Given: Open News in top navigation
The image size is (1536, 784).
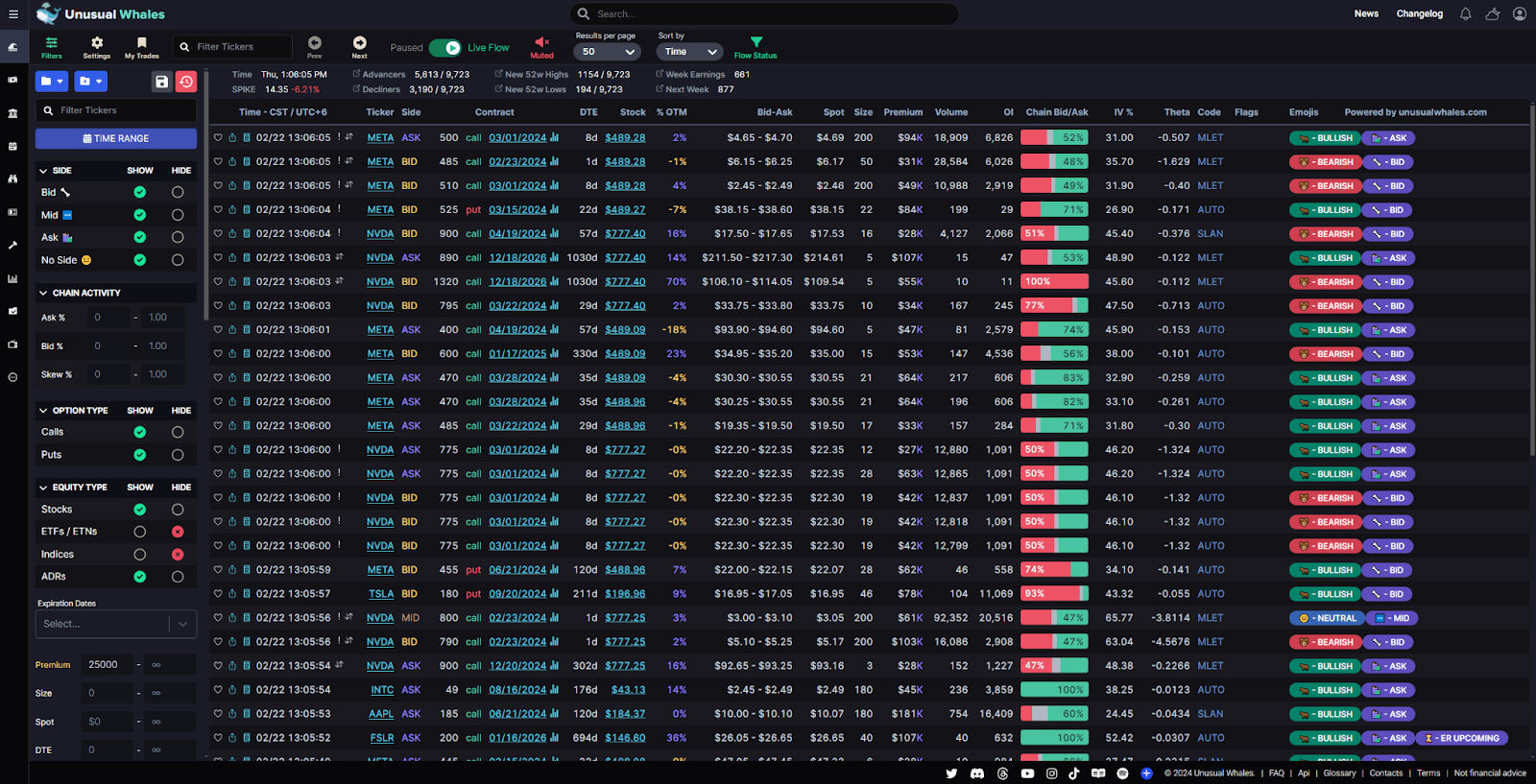Looking at the screenshot, I should point(1366,14).
